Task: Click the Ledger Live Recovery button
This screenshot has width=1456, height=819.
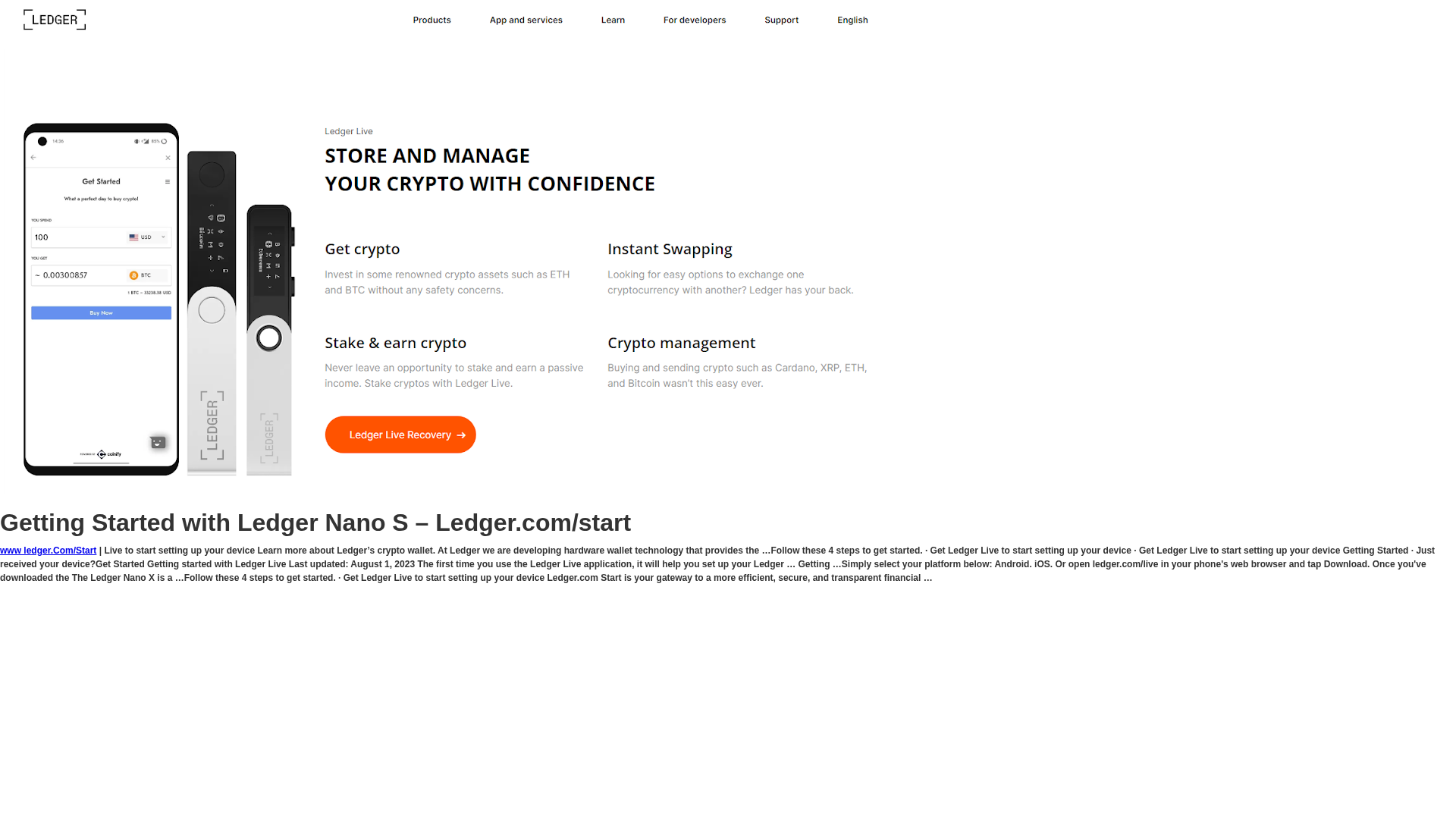Action: point(400,435)
